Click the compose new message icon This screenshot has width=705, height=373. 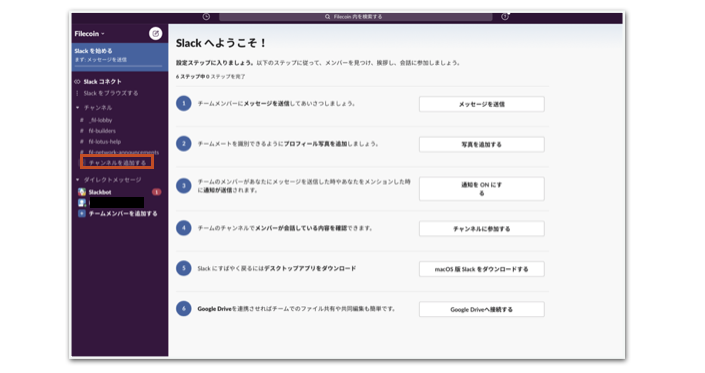click(x=155, y=34)
